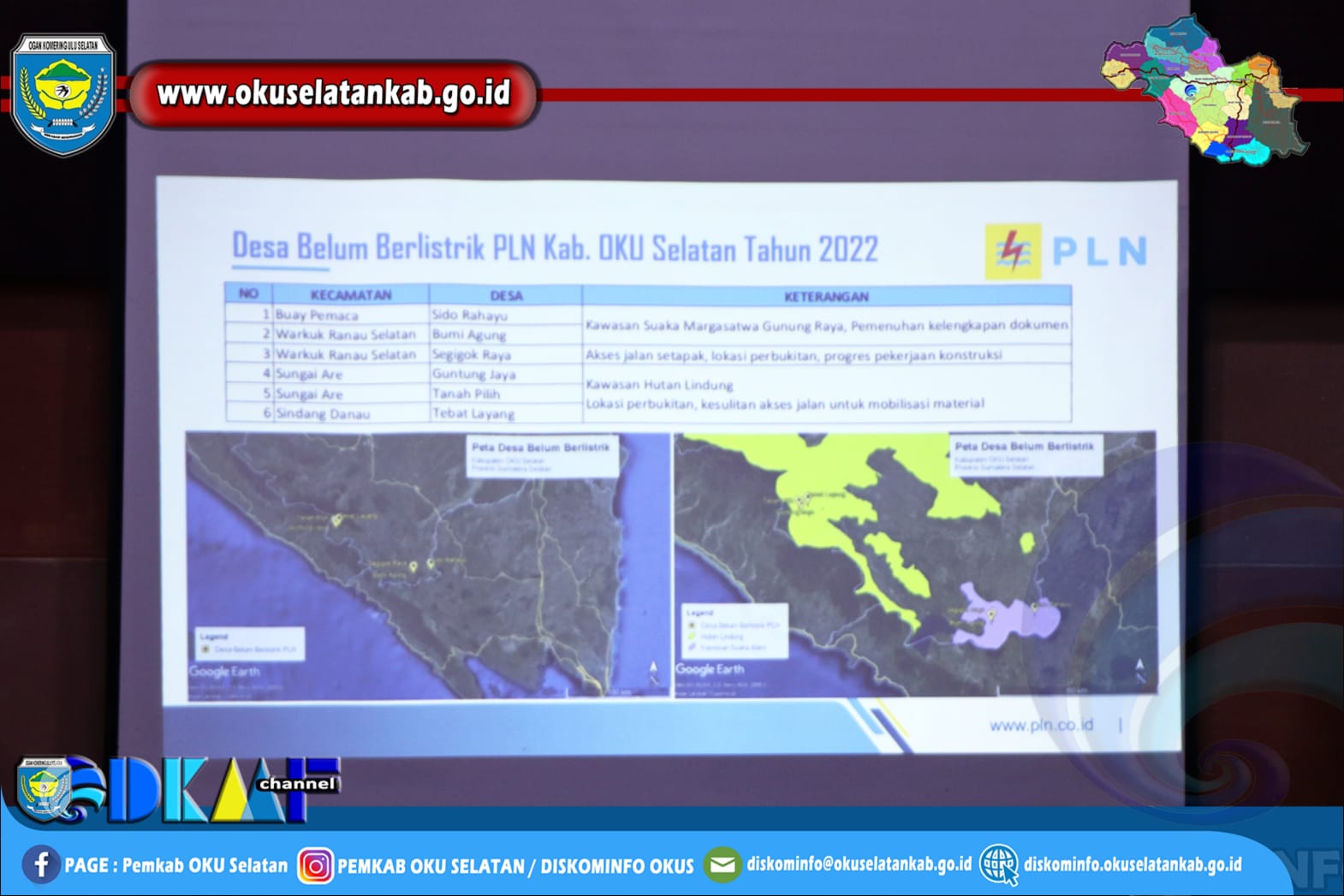1344x896 pixels.
Task: Click the diskominfo@okuselatankab.go.id email address
Action: click(859, 864)
